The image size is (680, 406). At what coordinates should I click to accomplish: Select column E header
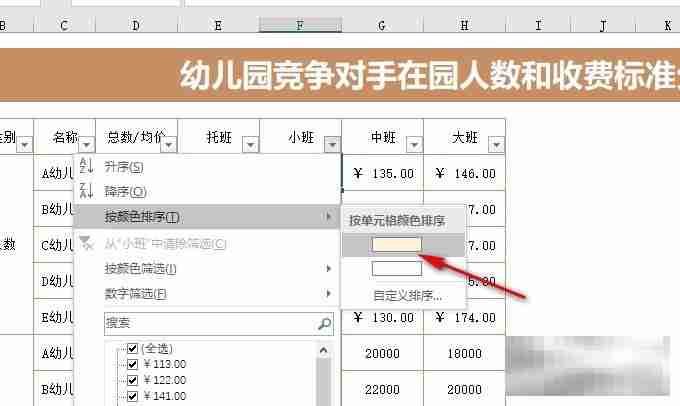click(x=218, y=25)
